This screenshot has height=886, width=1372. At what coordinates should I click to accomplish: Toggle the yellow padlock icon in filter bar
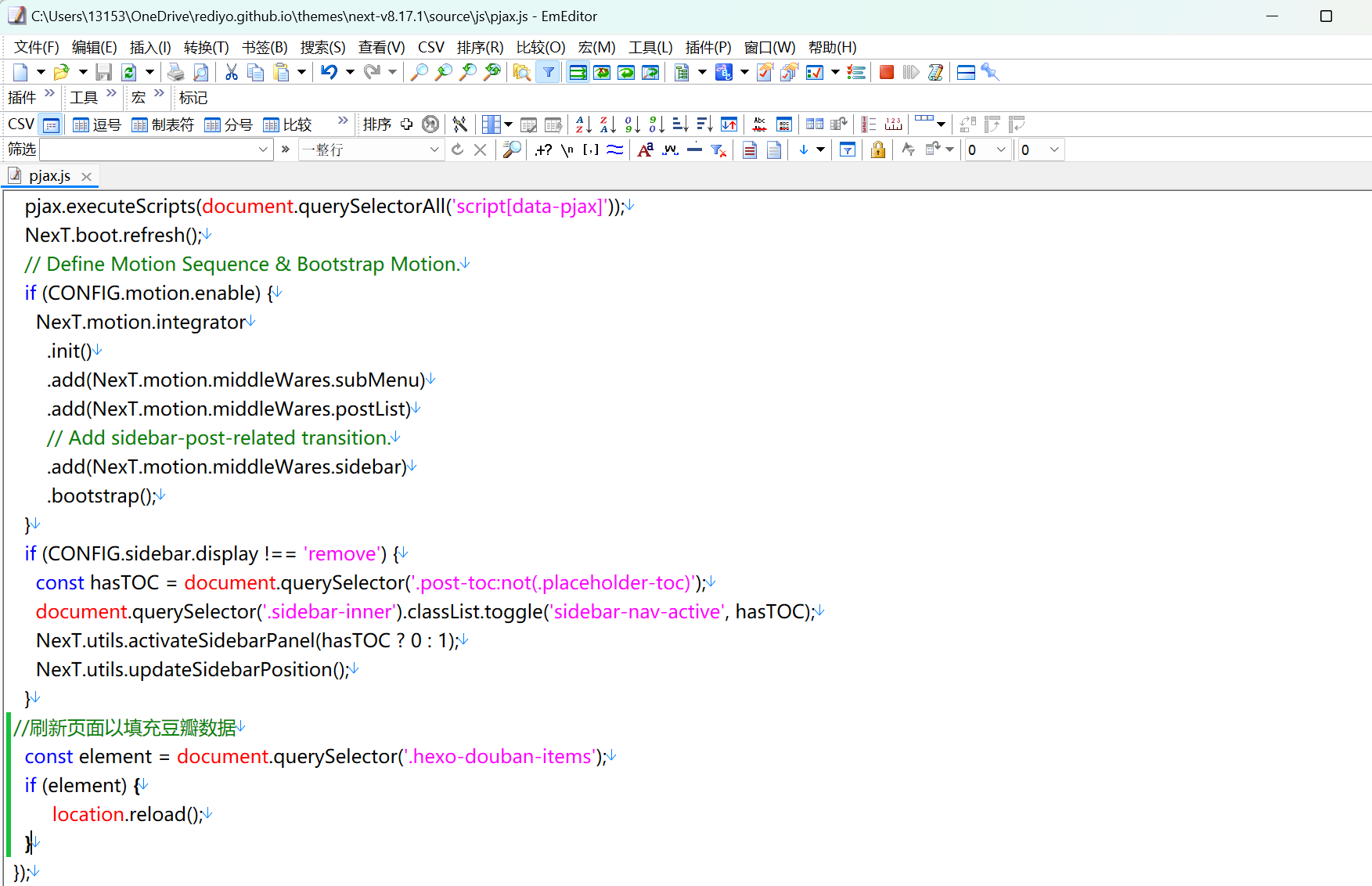pos(878,149)
